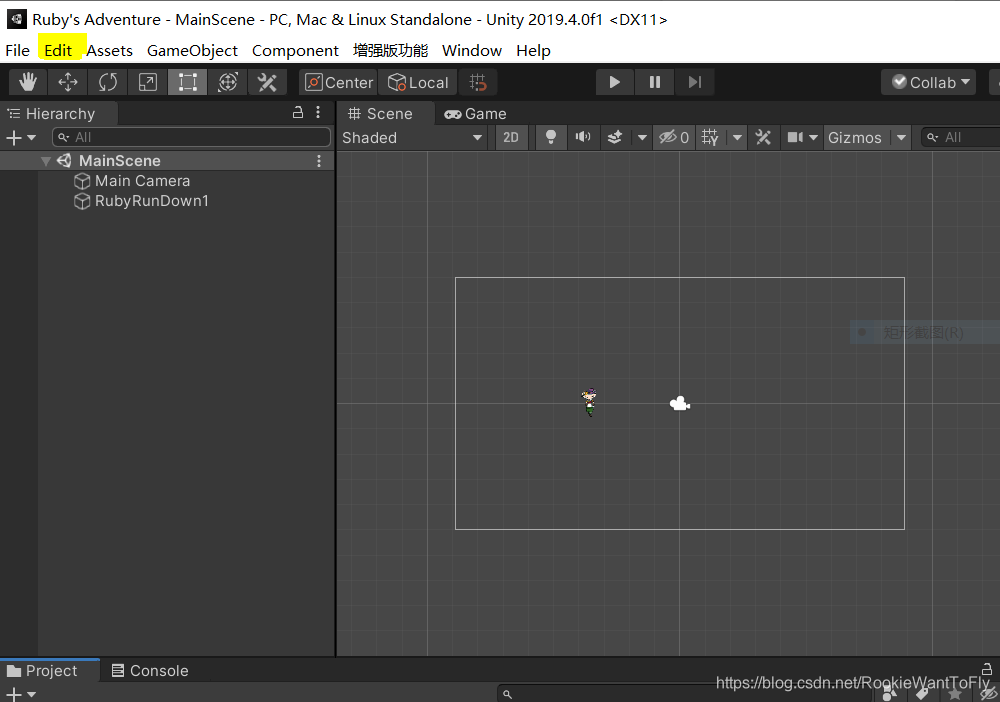1000x702 pixels.
Task: Open the Component menu
Action: coord(295,50)
